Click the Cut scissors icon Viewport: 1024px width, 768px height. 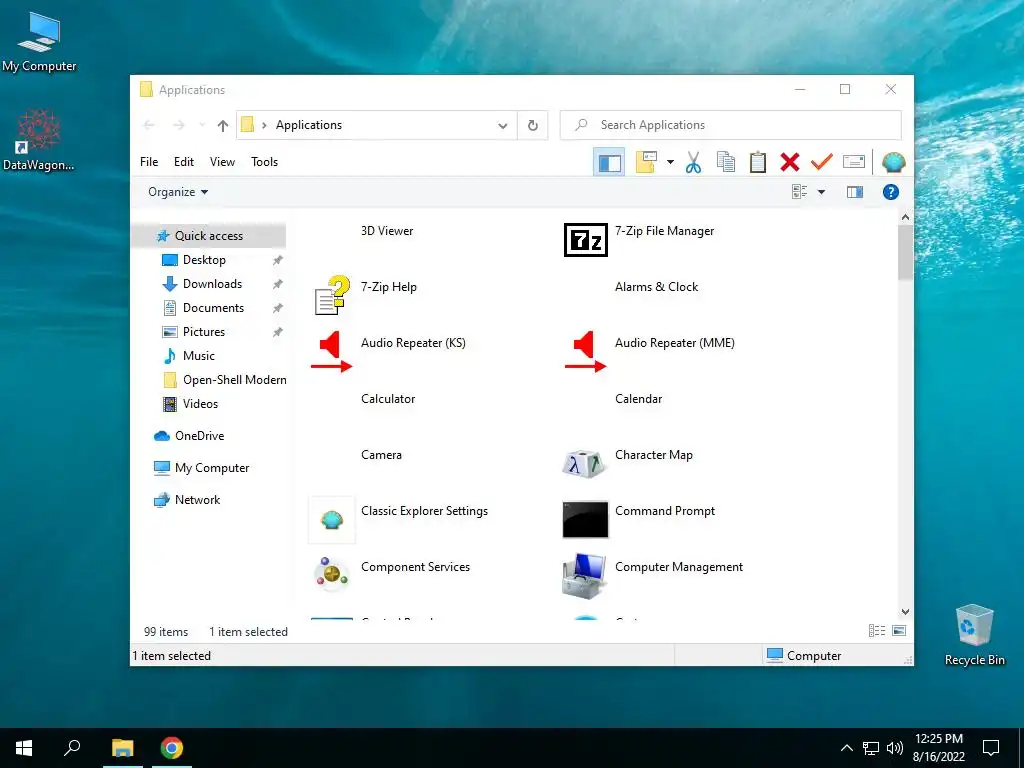694,162
